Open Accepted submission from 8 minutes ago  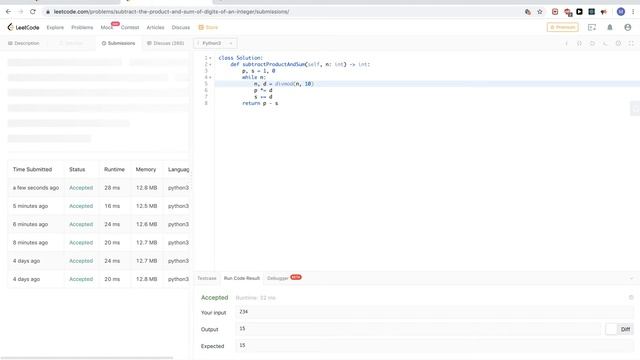pyautogui.click(x=81, y=242)
